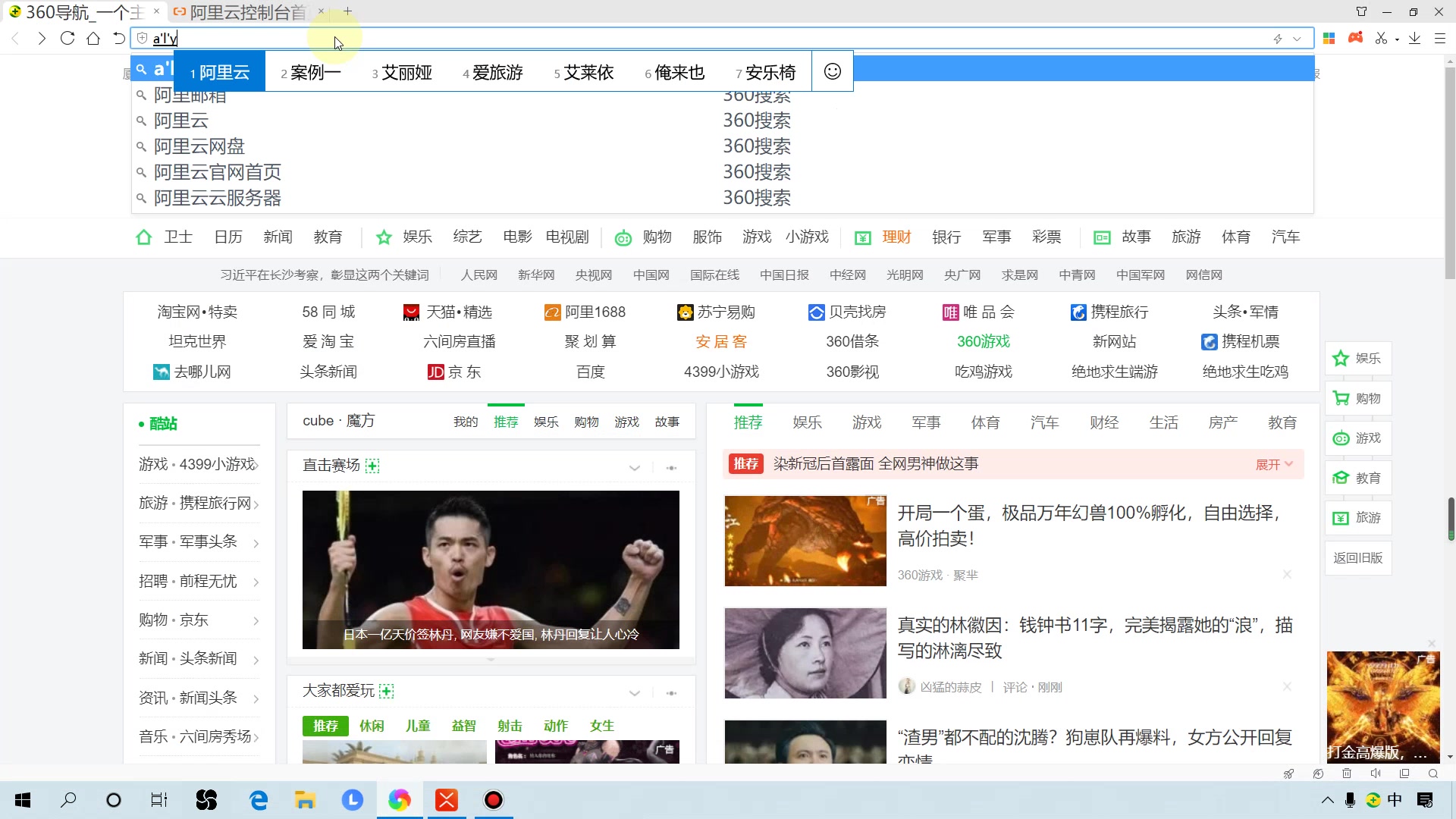The height and width of the screenshot is (819, 1456).
Task: Open 娱乐 in top category bar
Action: pos(417,237)
